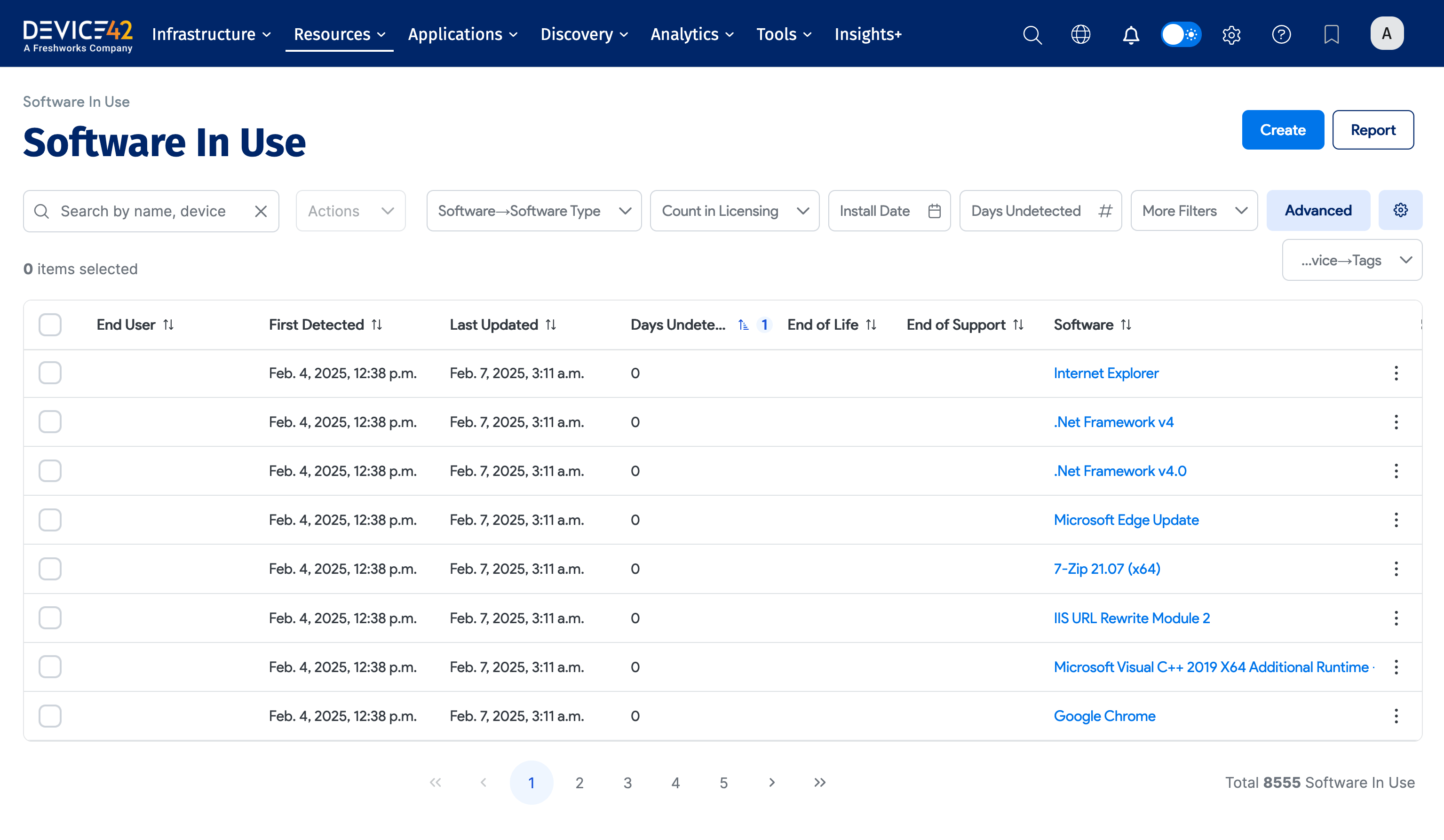Tick the IIS URL Rewrite Module 2 checkbox
The width and height of the screenshot is (1444, 840).
(50, 618)
